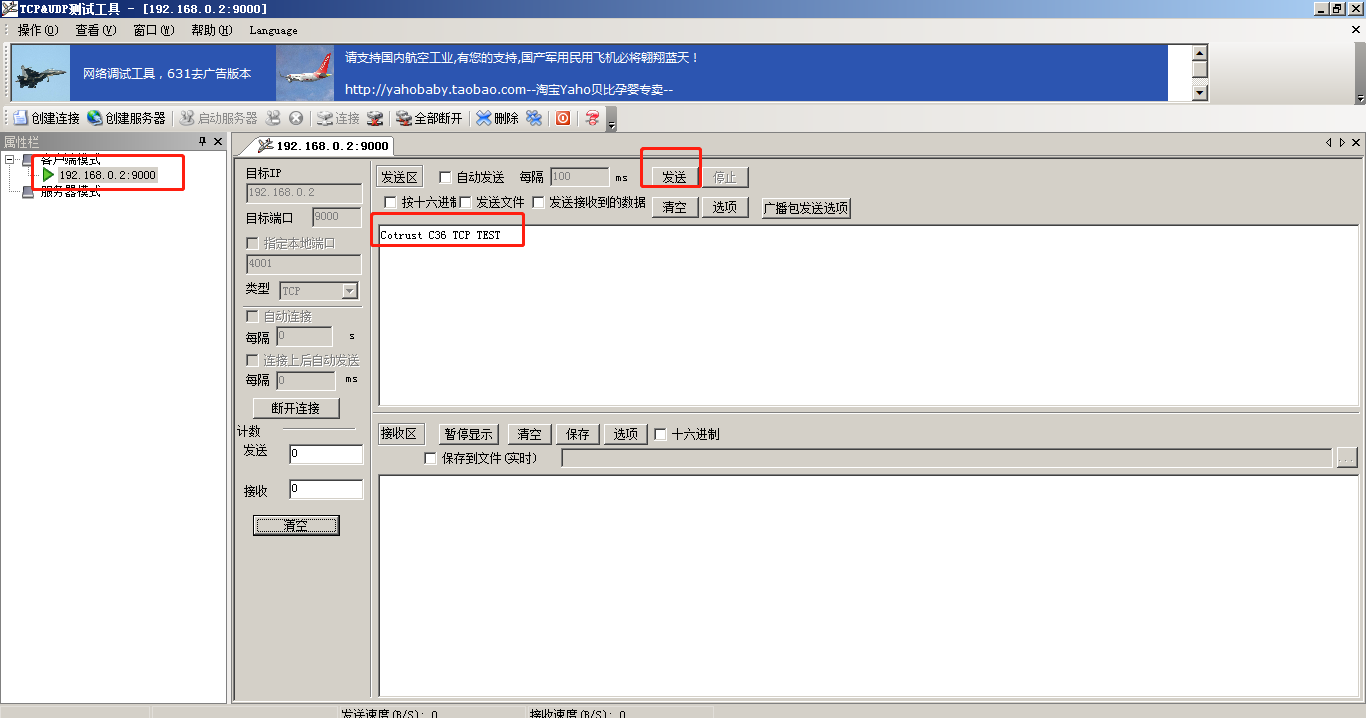Open 广播包发送选项
The image size is (1366, 718).
806,208
